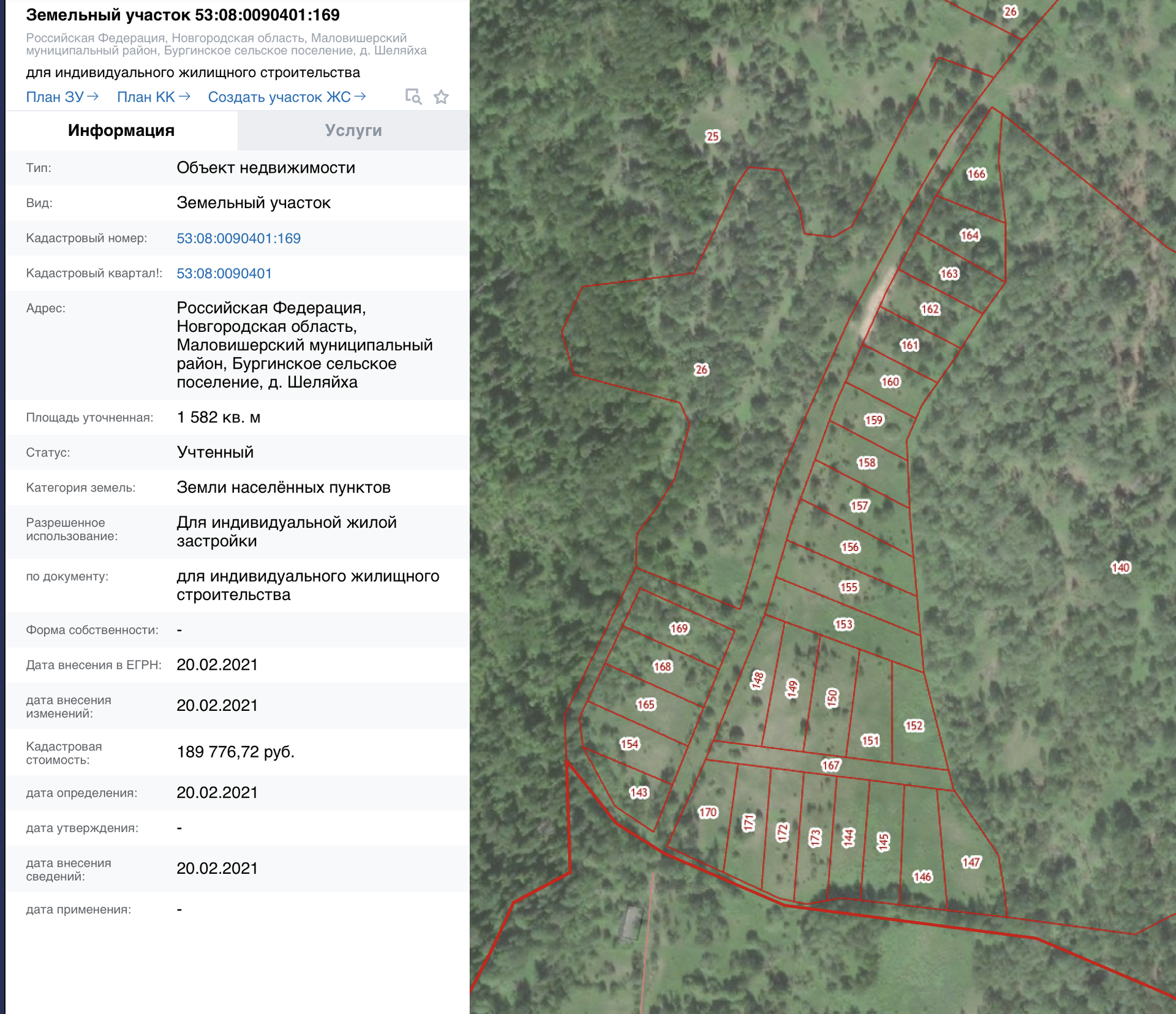Click parcel label 25 on map
Screen dimensions: 1176x1014
[x=712, y=136]
